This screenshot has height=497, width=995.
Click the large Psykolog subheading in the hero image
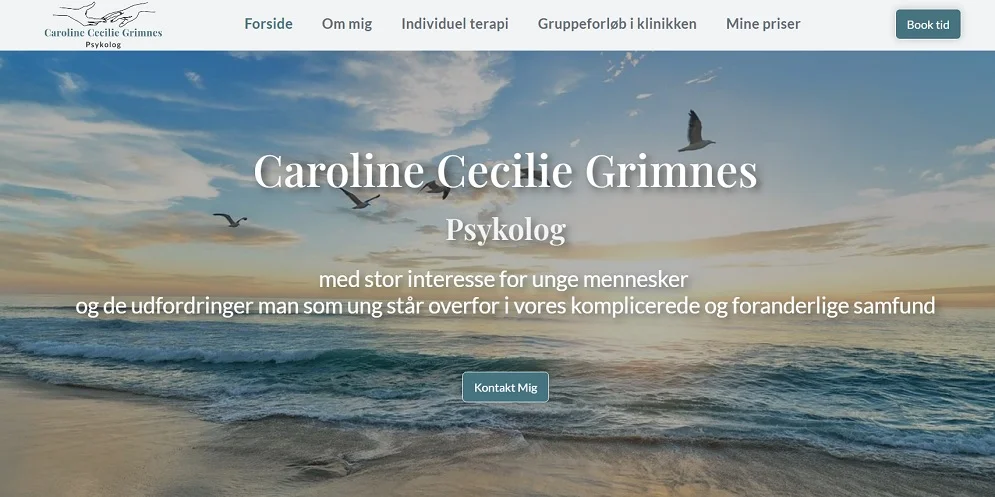[x=506, y=230]
